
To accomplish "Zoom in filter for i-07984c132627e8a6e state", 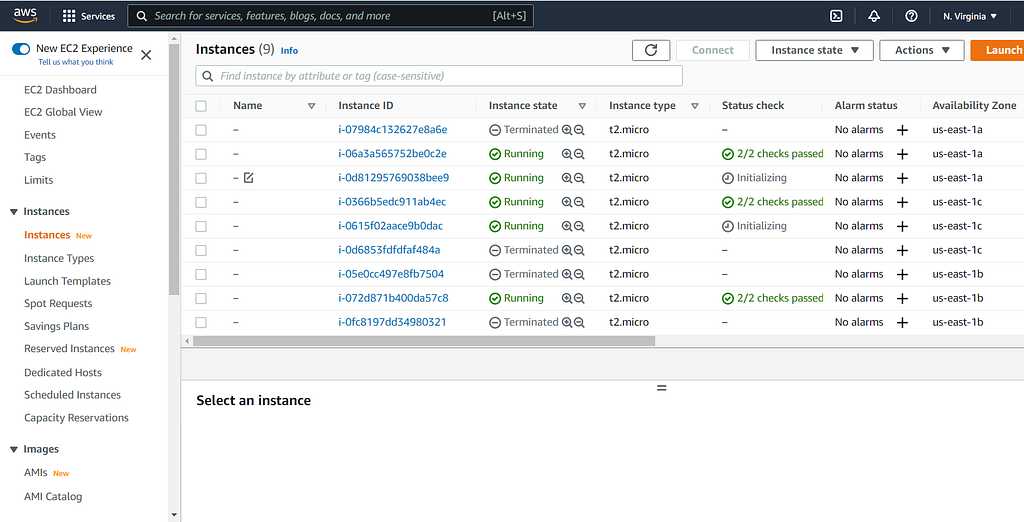I will (x=567, y=130).
